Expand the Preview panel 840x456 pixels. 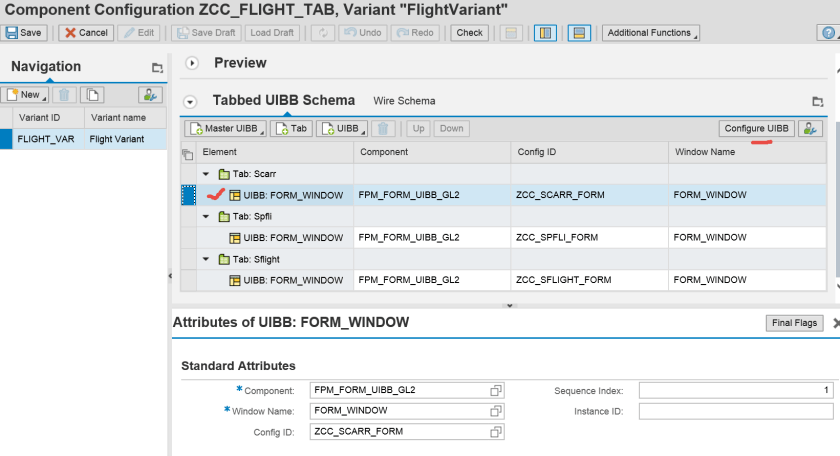tap(192, 63)
